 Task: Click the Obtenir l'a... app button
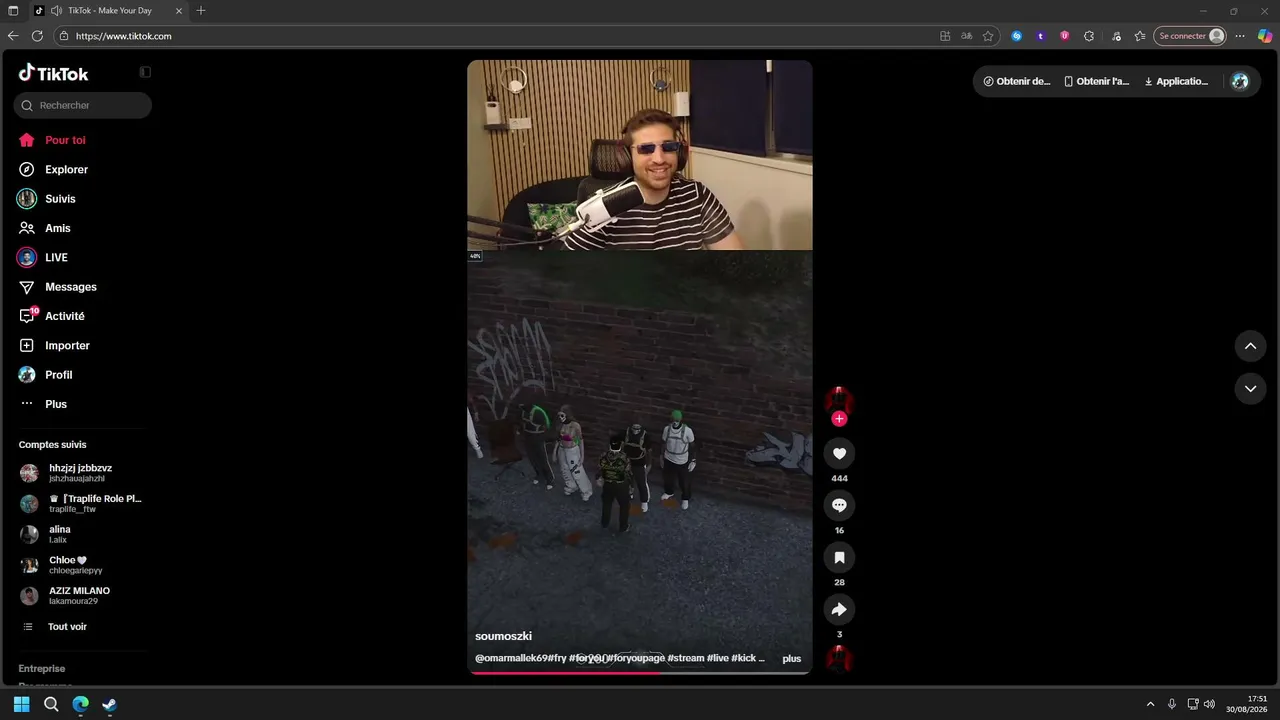1097,82
